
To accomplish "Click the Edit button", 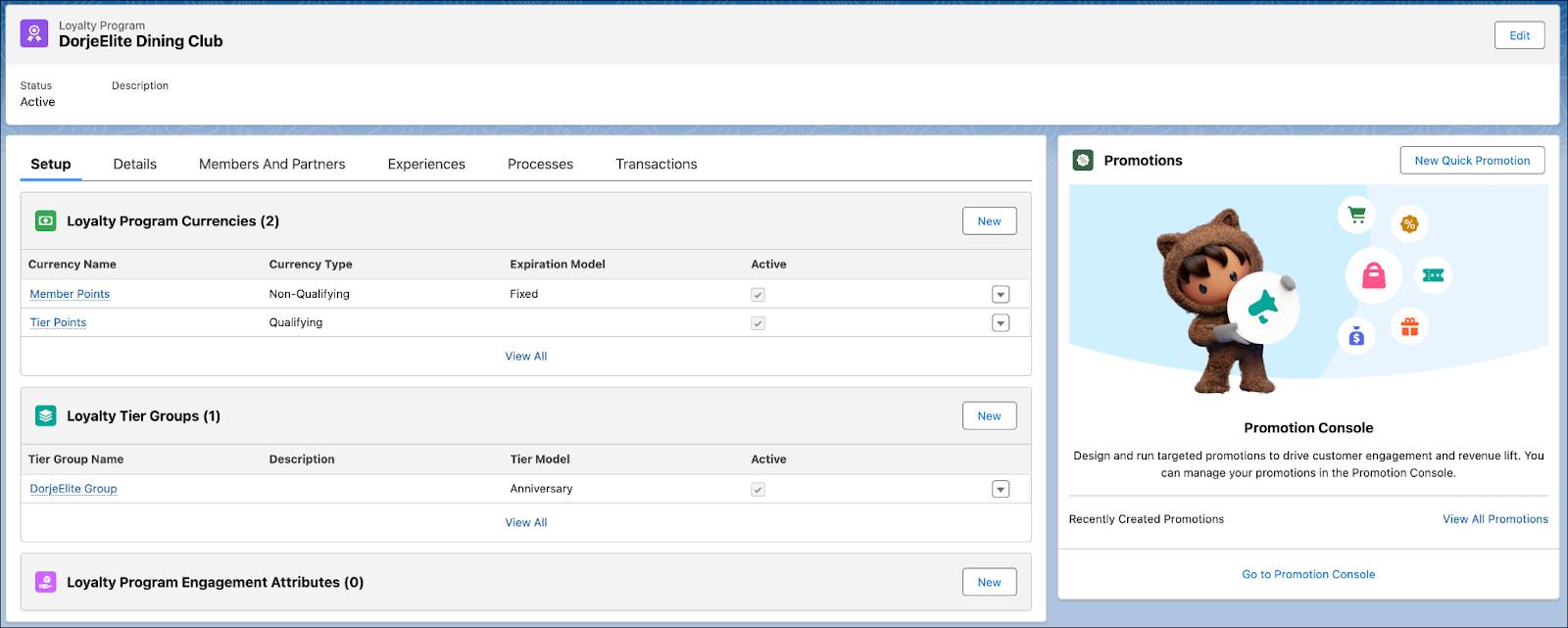I will (1520, 35).
